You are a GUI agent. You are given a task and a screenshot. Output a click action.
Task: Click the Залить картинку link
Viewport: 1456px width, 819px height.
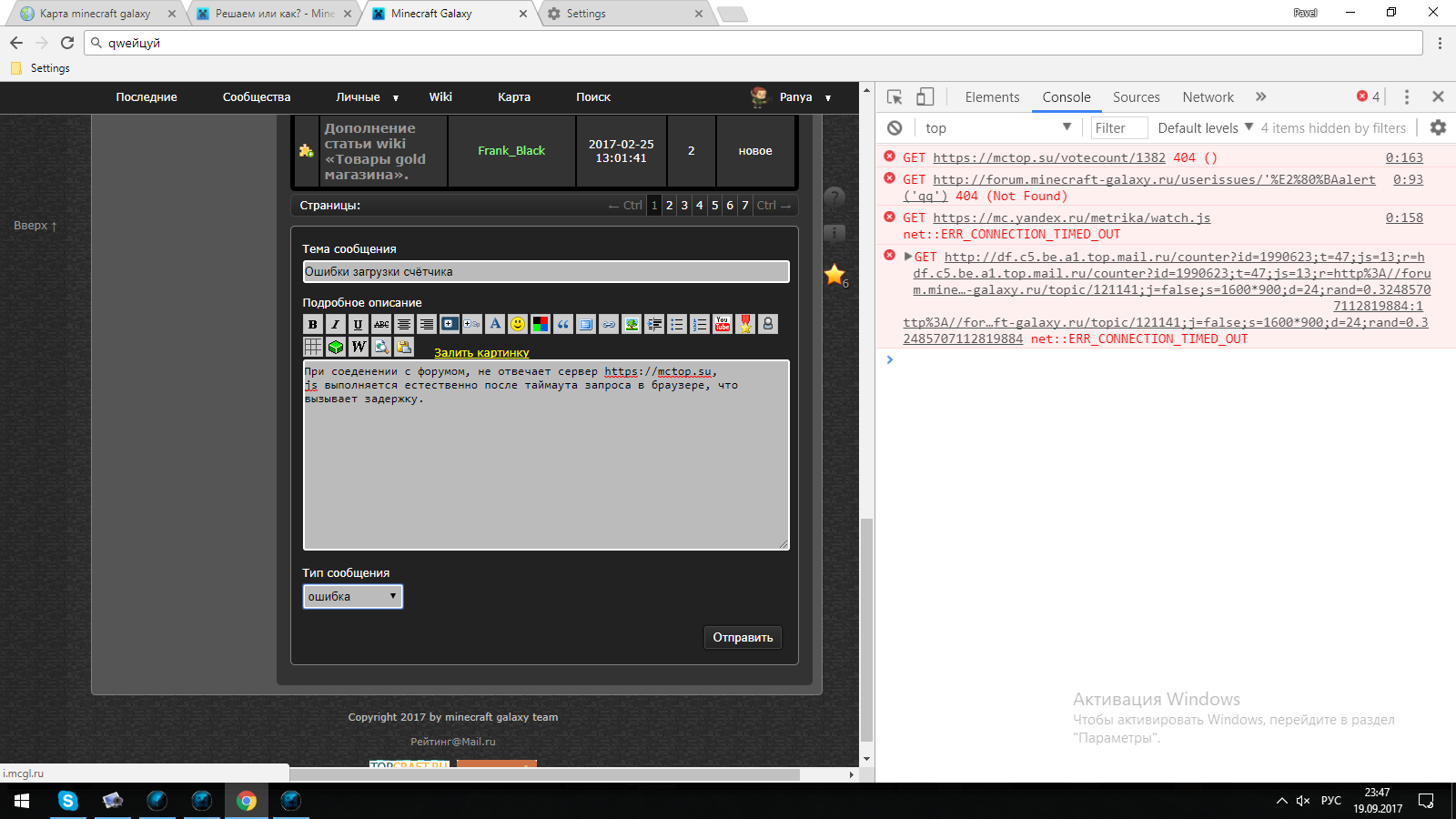(x=481, y=353)
